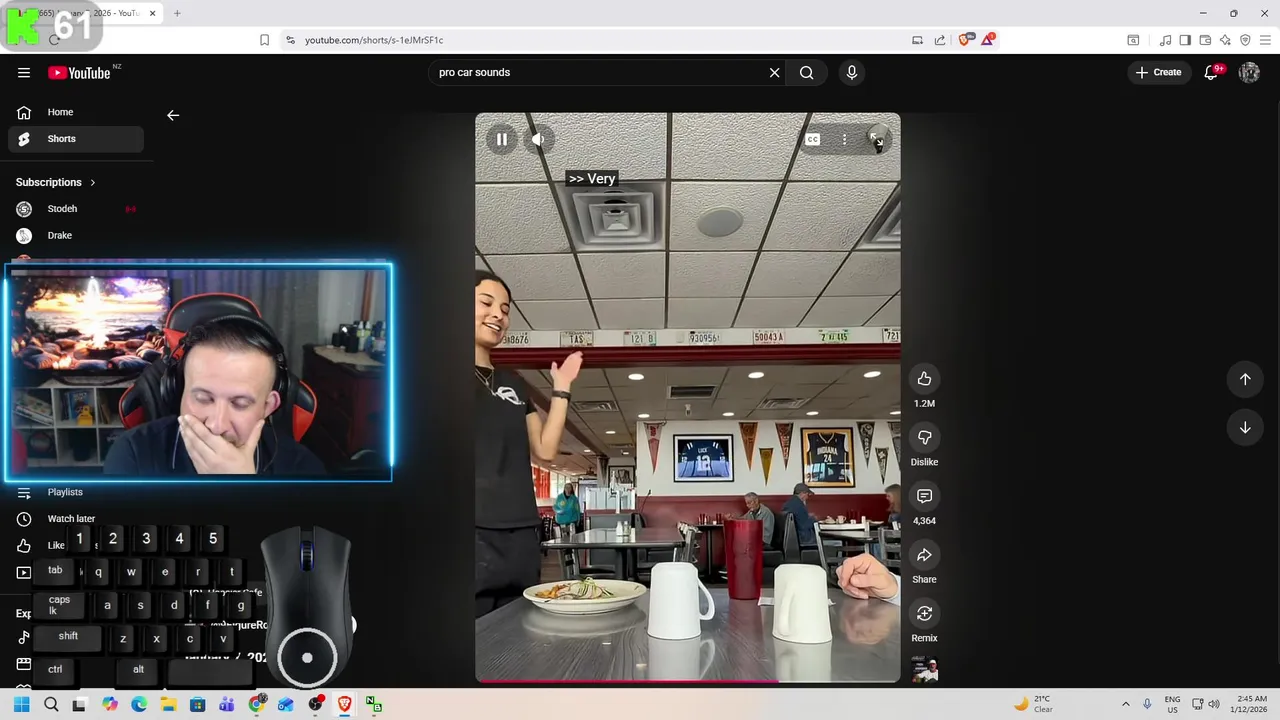Seek on the Short's red progress bar
Image resolution: width=1280 pixels, height=720 pixels.
pyautogui.click(x=688, y=681)
